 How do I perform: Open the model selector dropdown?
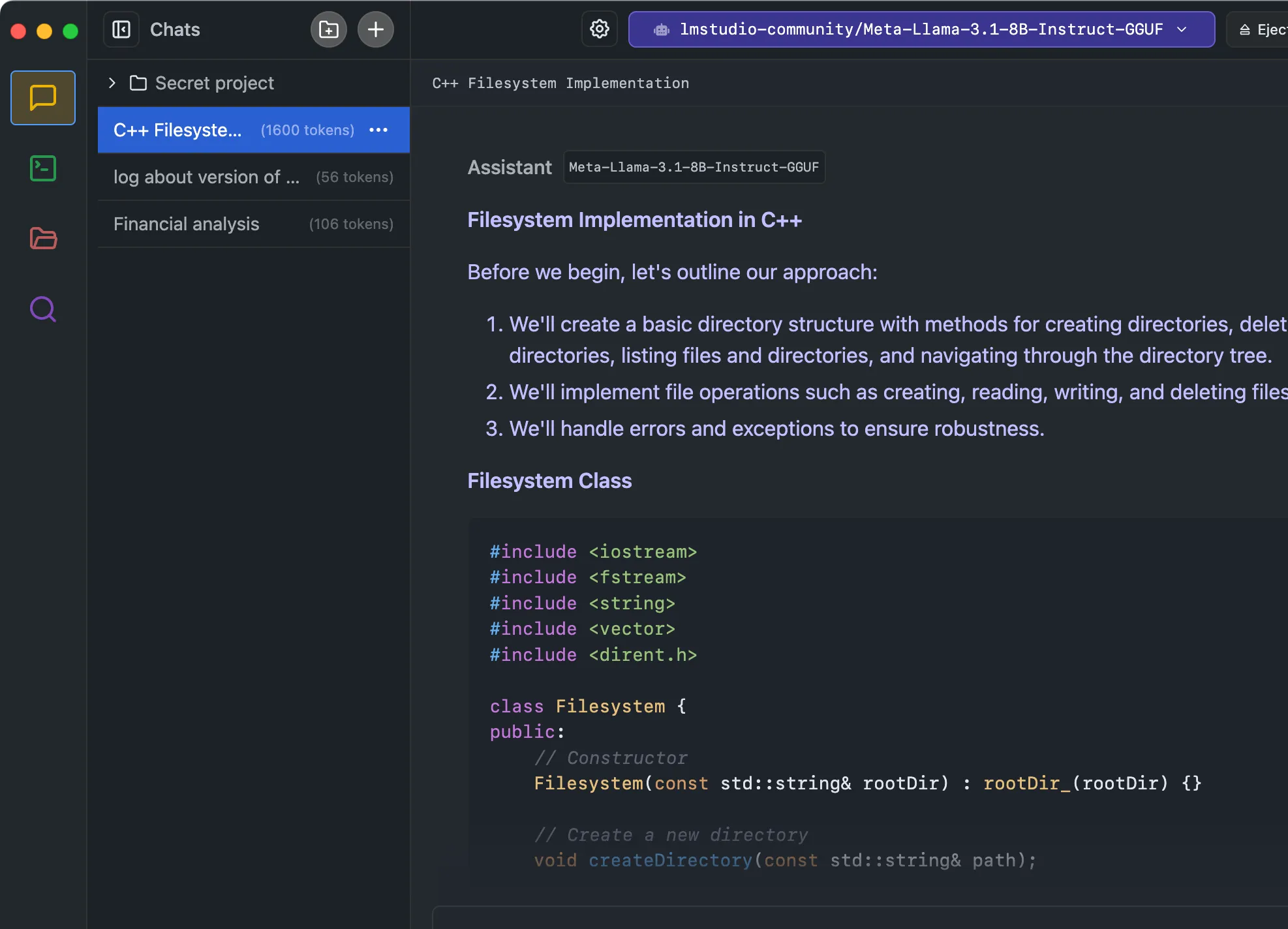click(x=921, y=29)
